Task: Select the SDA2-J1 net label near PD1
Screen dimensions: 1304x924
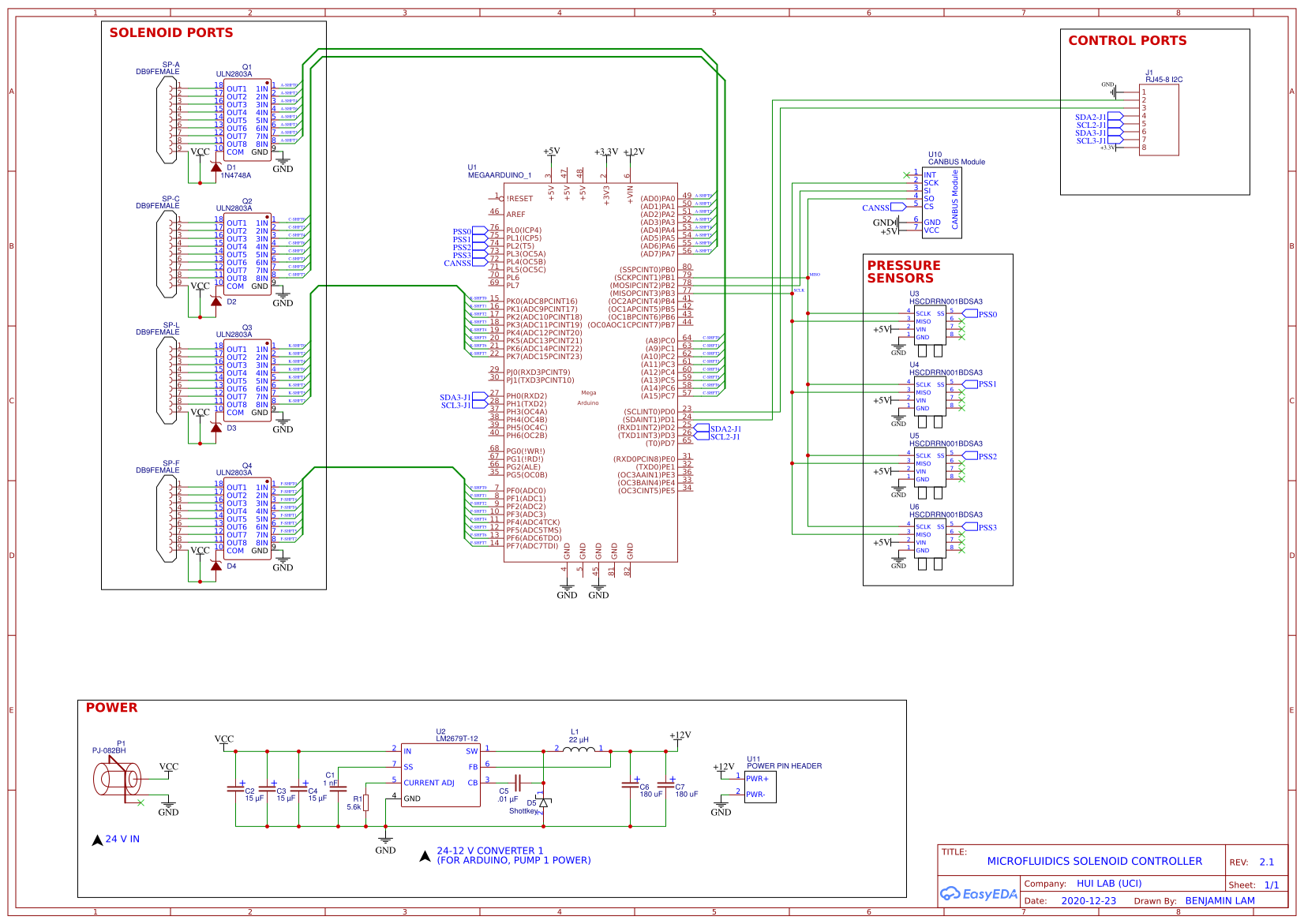Action: click(x=726, y=428)
